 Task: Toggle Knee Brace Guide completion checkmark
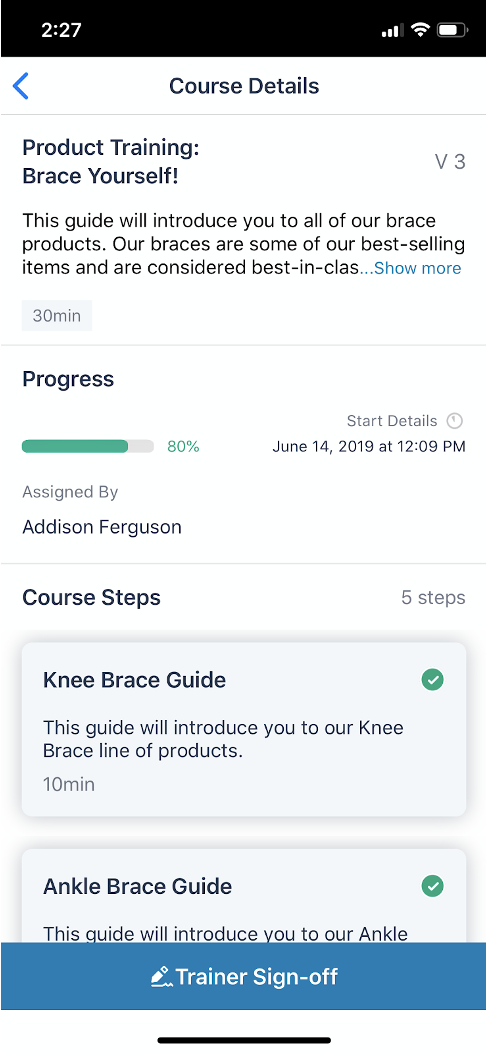432,680
